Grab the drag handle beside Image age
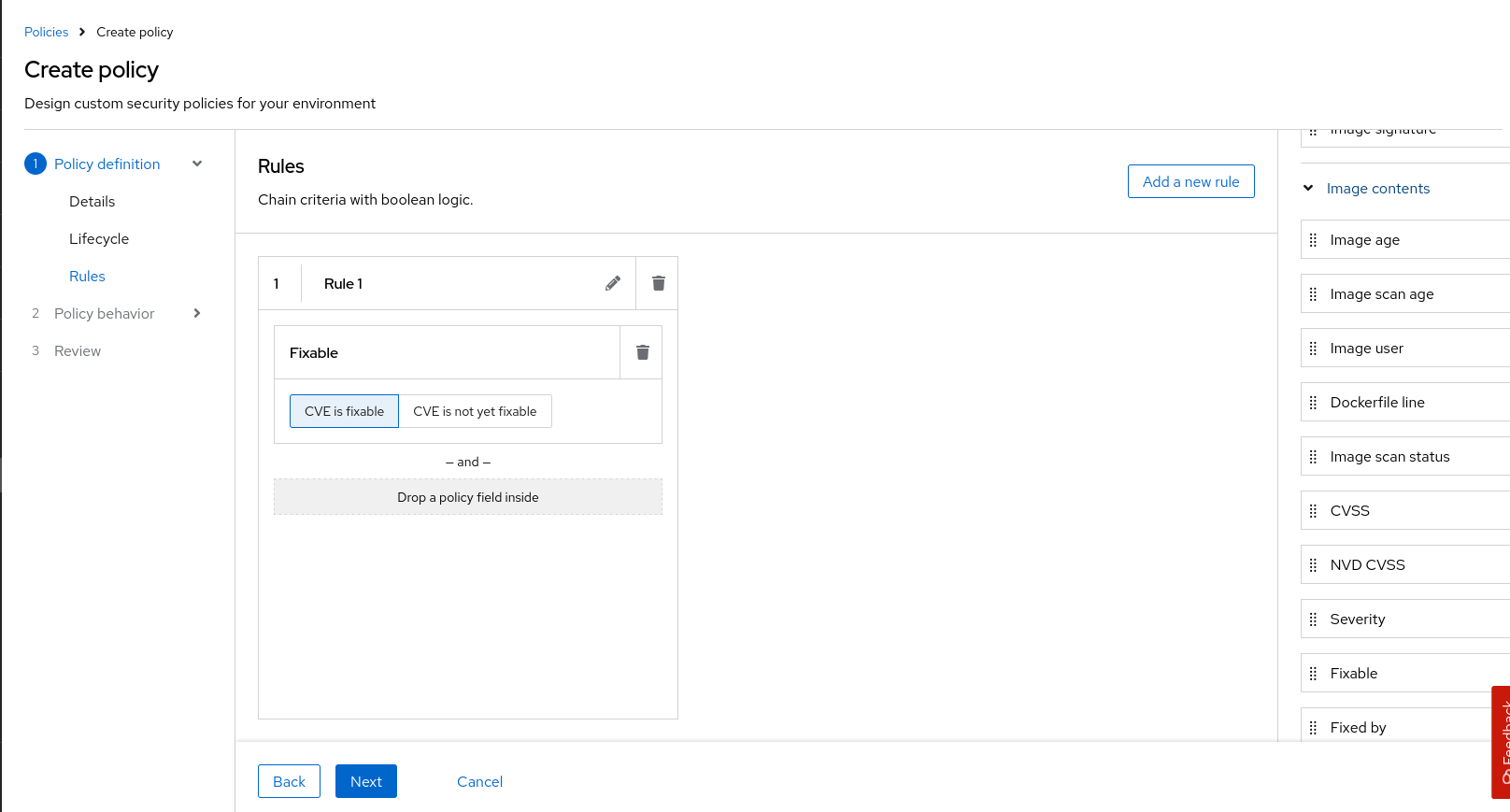Viewport: 1510px width, 812px height. tap(1313, 240)
